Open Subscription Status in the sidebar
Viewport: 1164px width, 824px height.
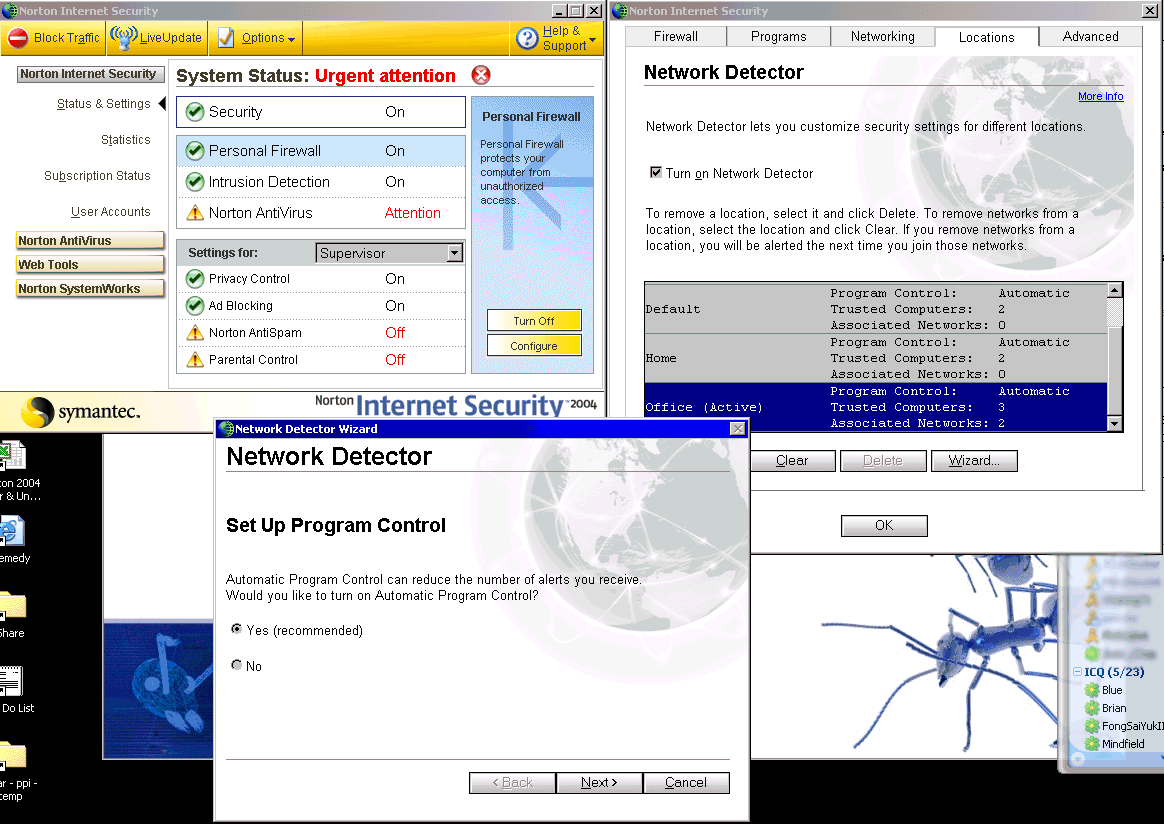(97, 176)
